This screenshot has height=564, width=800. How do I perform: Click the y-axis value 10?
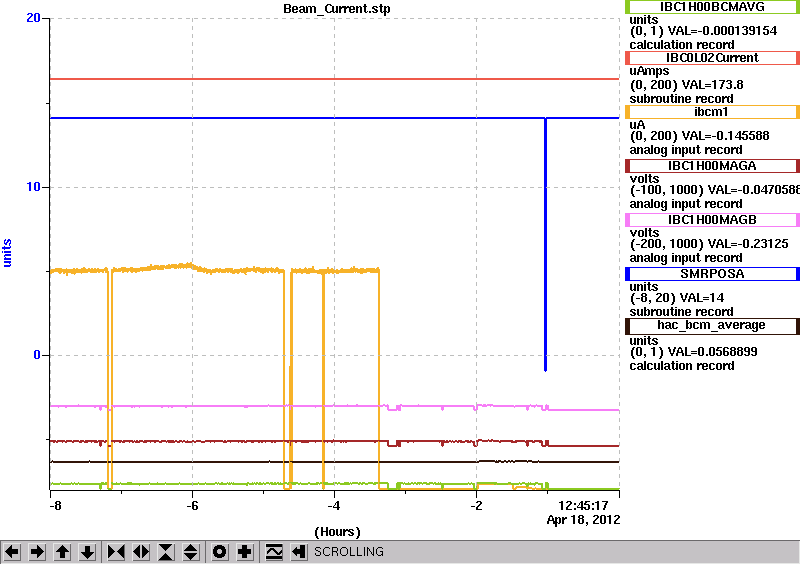pos(33,187)
